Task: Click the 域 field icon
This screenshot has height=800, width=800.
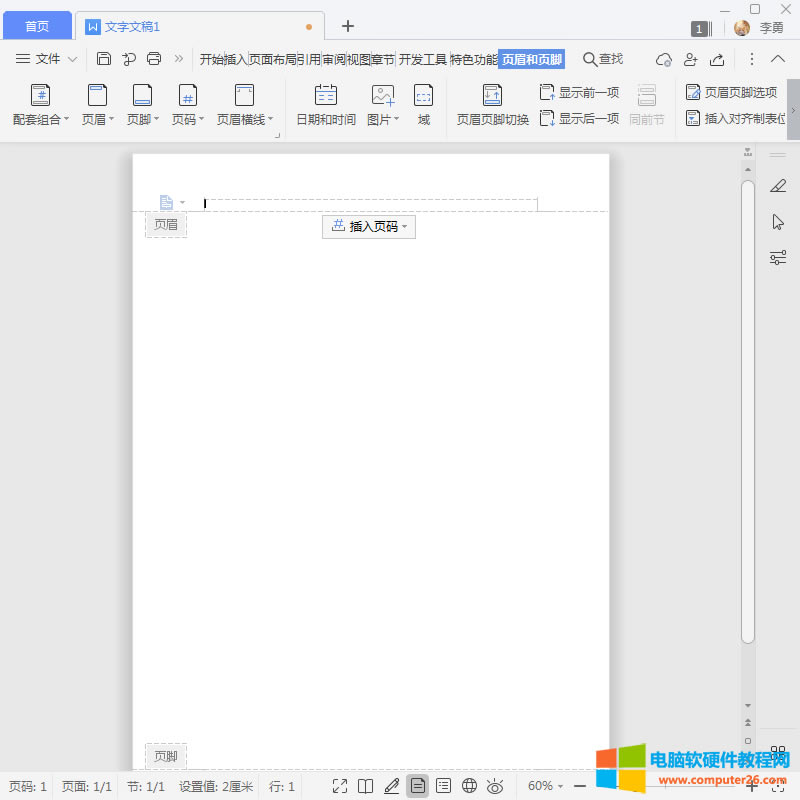Action: coord(424,104)
